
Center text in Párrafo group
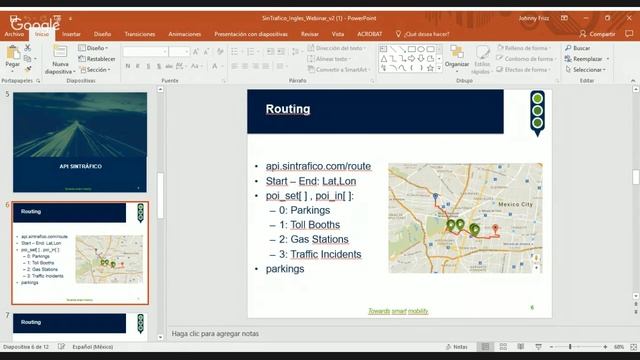(245, 66)
